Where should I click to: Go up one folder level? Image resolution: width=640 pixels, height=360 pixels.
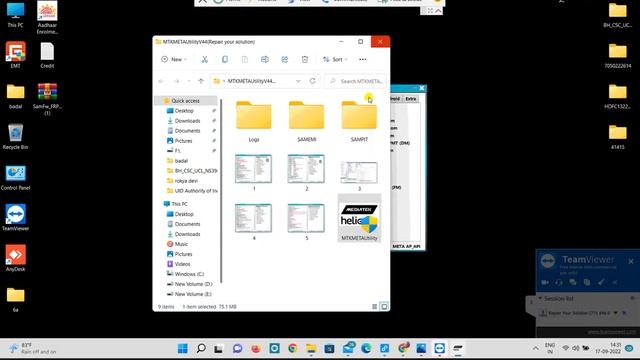click(x=201, y=81)
